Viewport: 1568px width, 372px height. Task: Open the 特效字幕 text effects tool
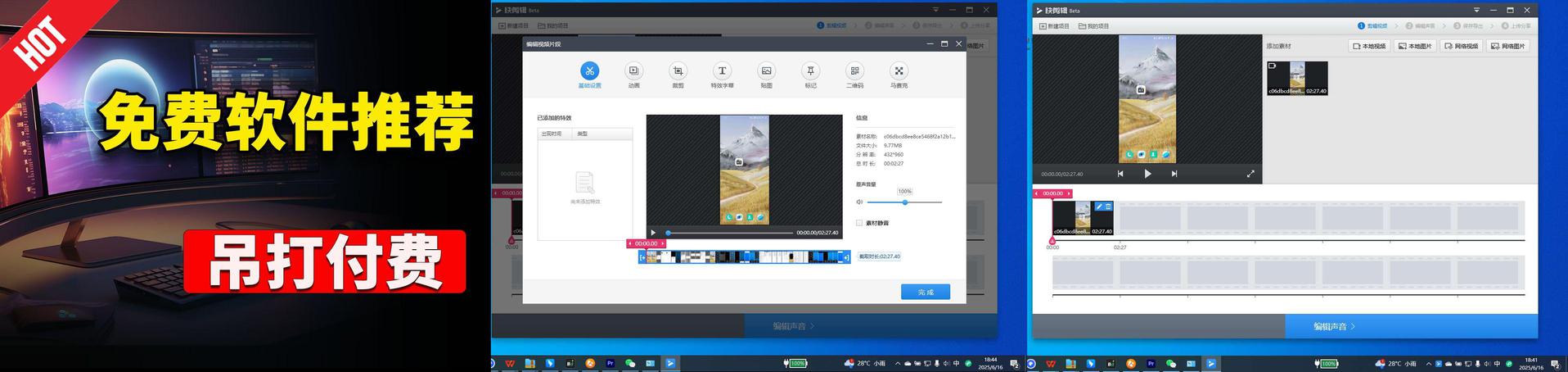722,71
